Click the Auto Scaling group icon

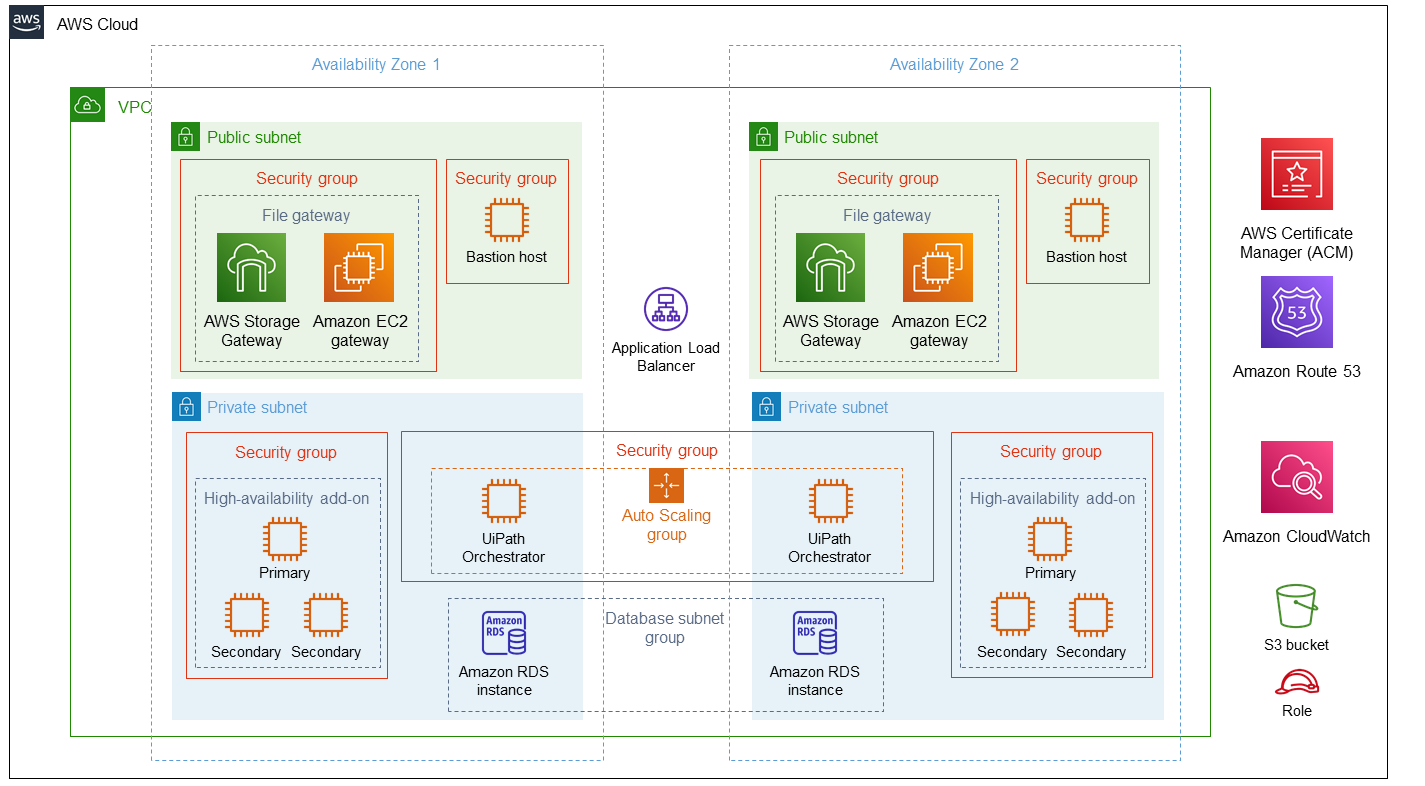pyautogui.click(x=666, y=485)
